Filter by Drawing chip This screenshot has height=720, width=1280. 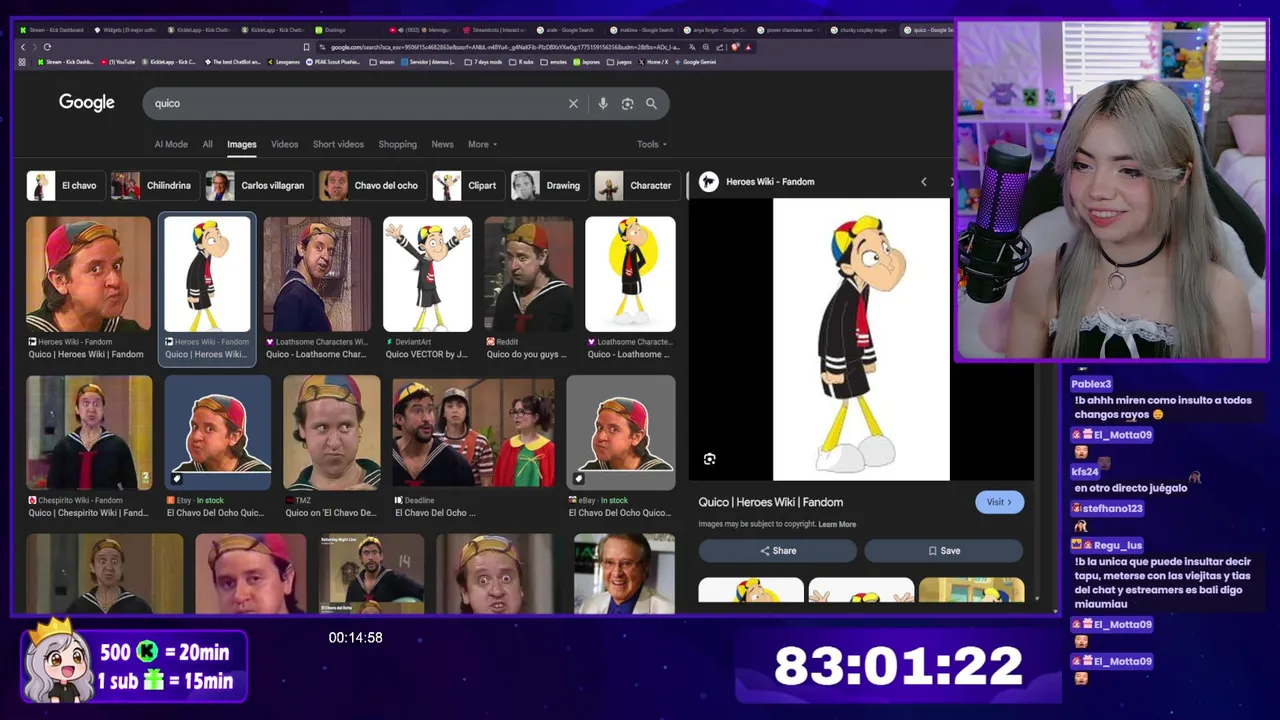click(x=548, y=186)
